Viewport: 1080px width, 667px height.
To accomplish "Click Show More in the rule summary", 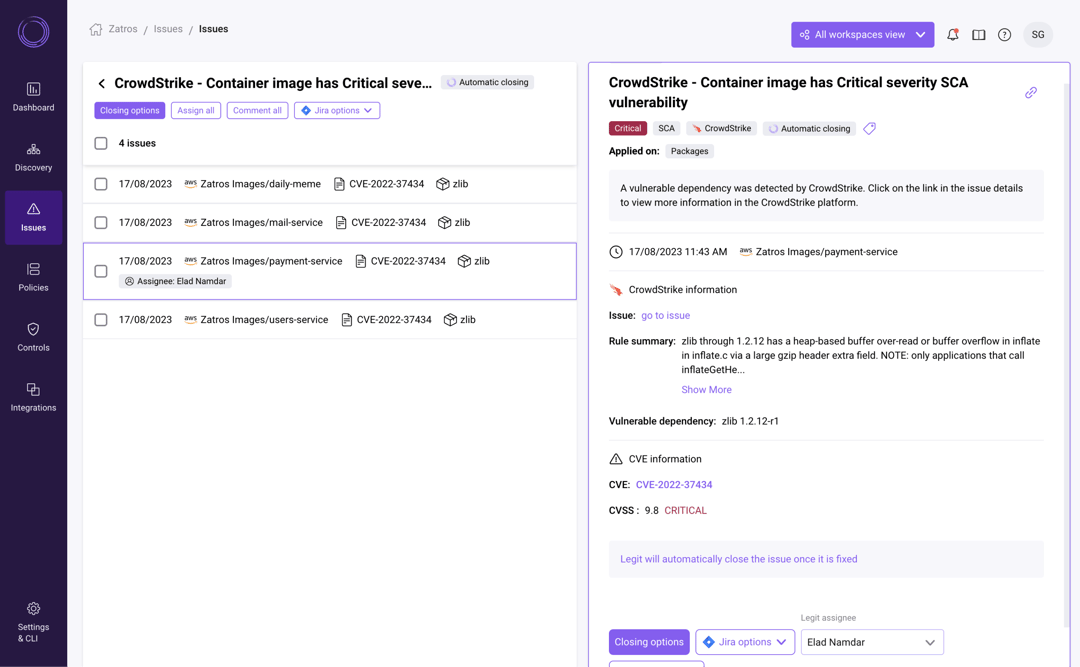I will (x=706, y=389).
